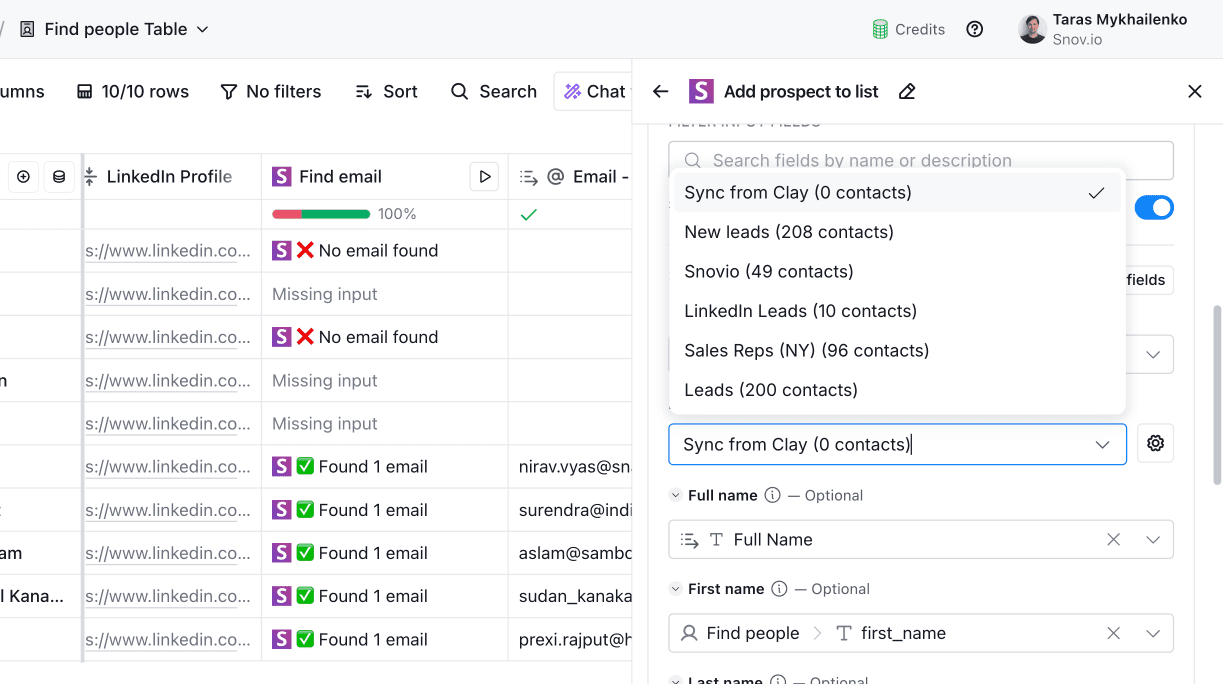Select New leads (208 contacts) option

(789, 232)
